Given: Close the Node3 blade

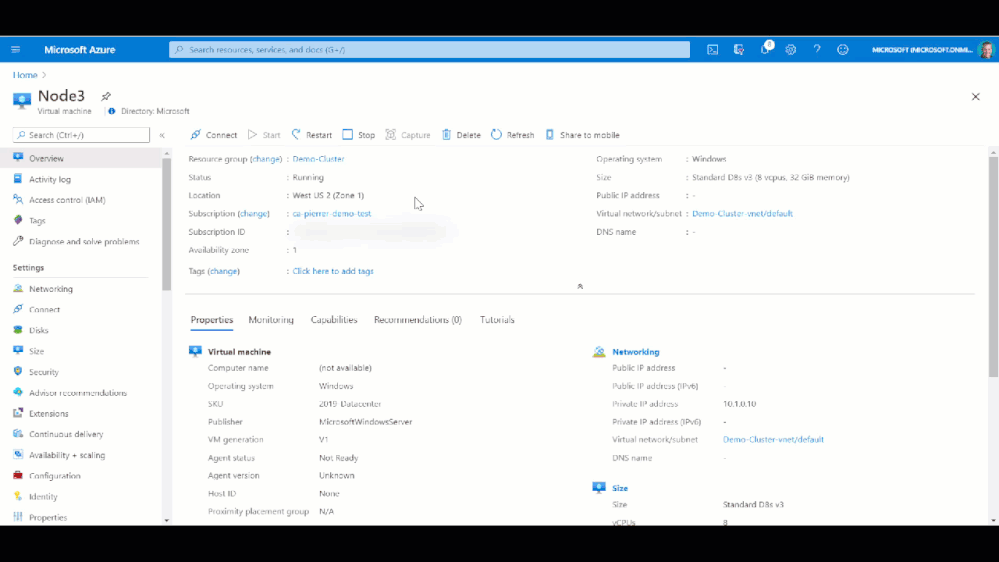Looking at the screenshot, I should tap(975, 97).
